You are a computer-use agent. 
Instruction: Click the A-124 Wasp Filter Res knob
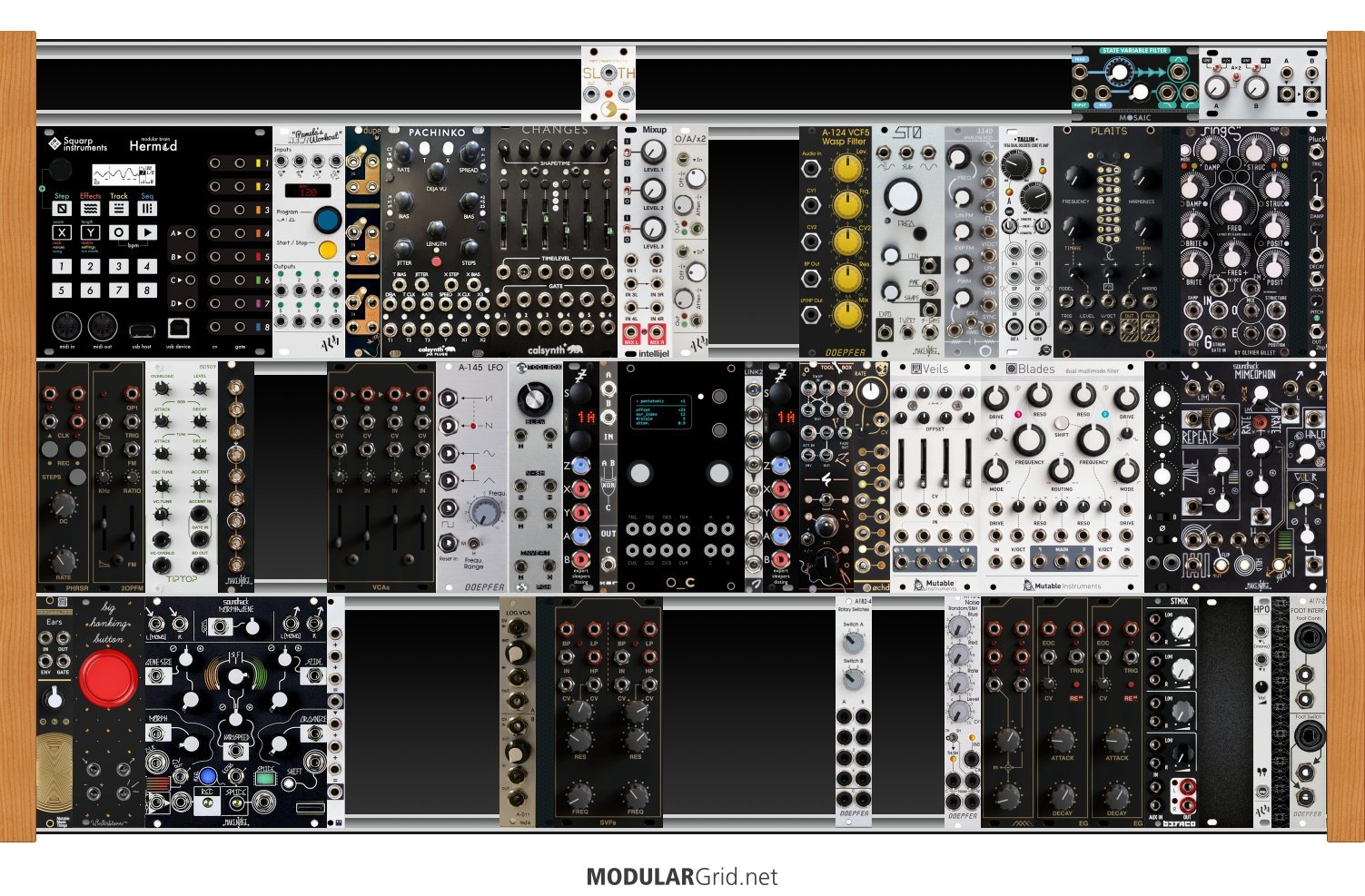click(846, 277)
